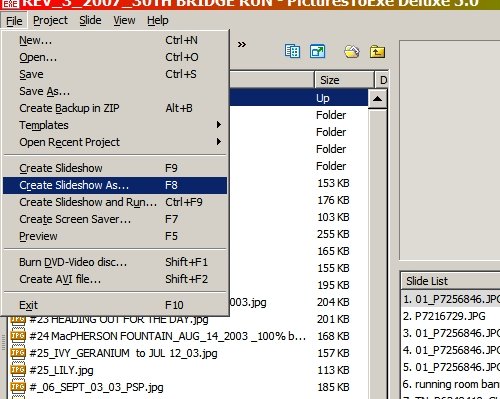Show more toolbar buttons via chevron
The image size is (500, 399).
[242, 44]
